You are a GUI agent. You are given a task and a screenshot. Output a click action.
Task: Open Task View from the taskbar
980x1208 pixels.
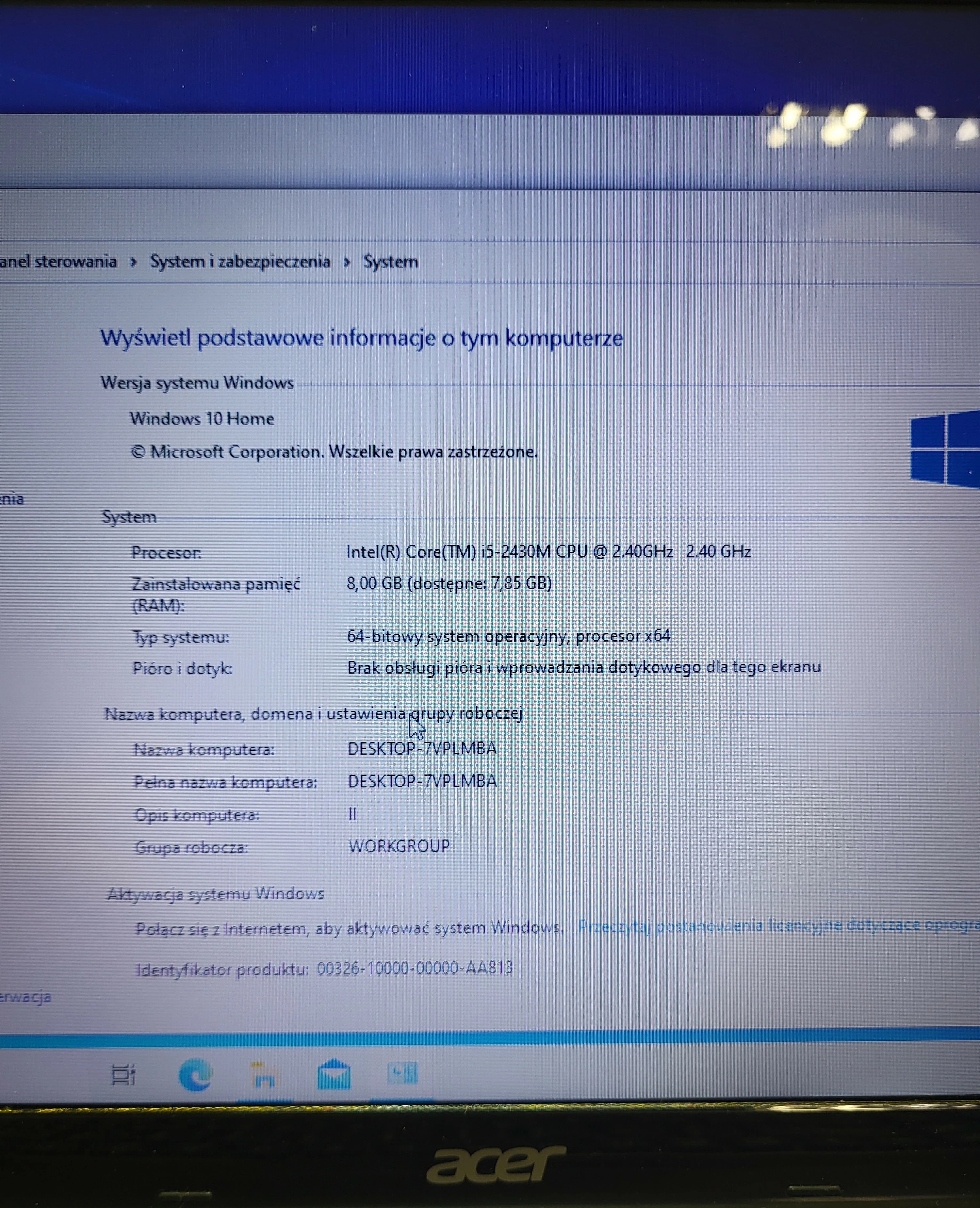pos(123,1074)
